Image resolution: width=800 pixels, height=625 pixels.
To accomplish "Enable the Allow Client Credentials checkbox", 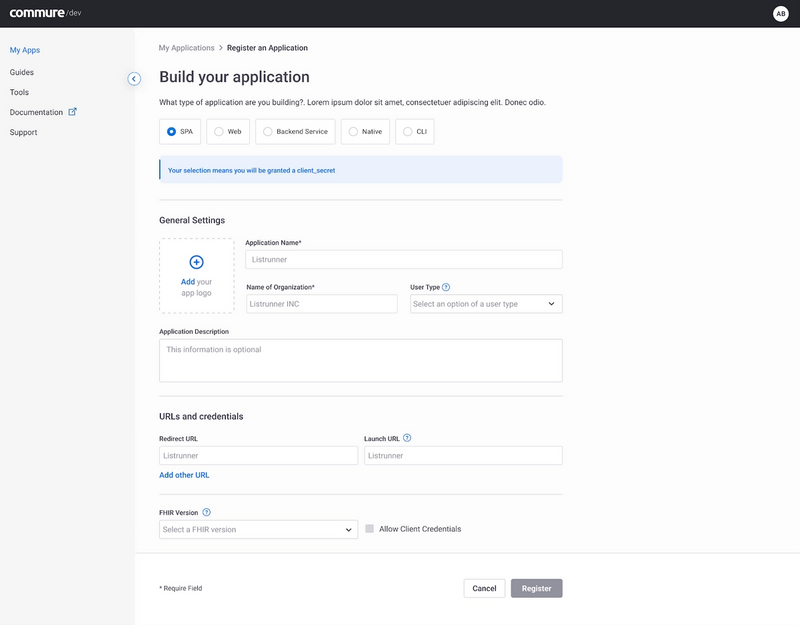I will click(369, 529).
